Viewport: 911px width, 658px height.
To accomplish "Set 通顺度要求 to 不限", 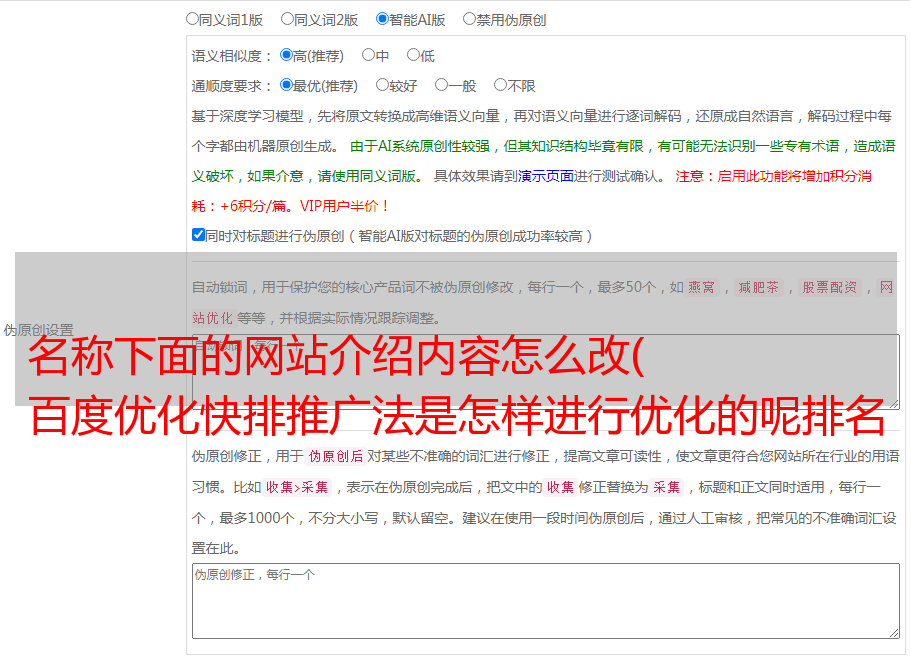I will pyautogui.click(x=500, y=85).
